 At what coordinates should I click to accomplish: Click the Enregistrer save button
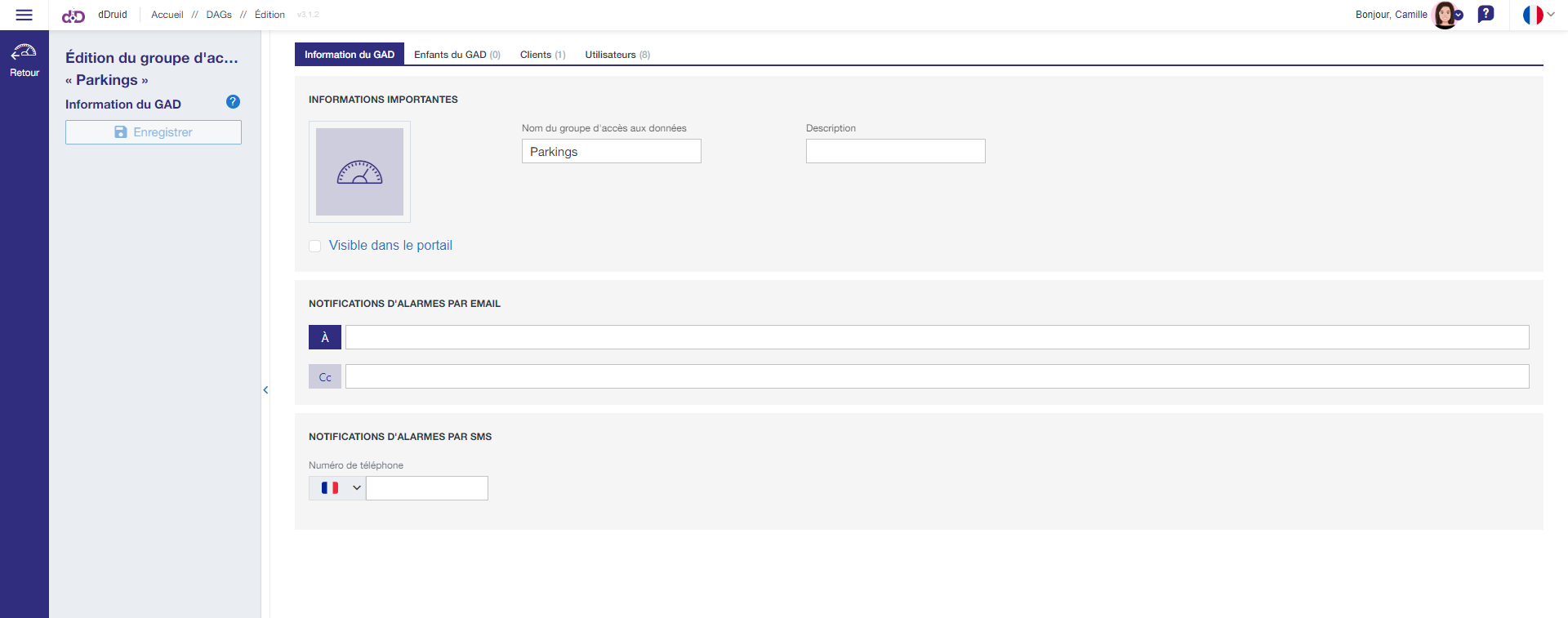pyautogui.click(x=154, y=132)
